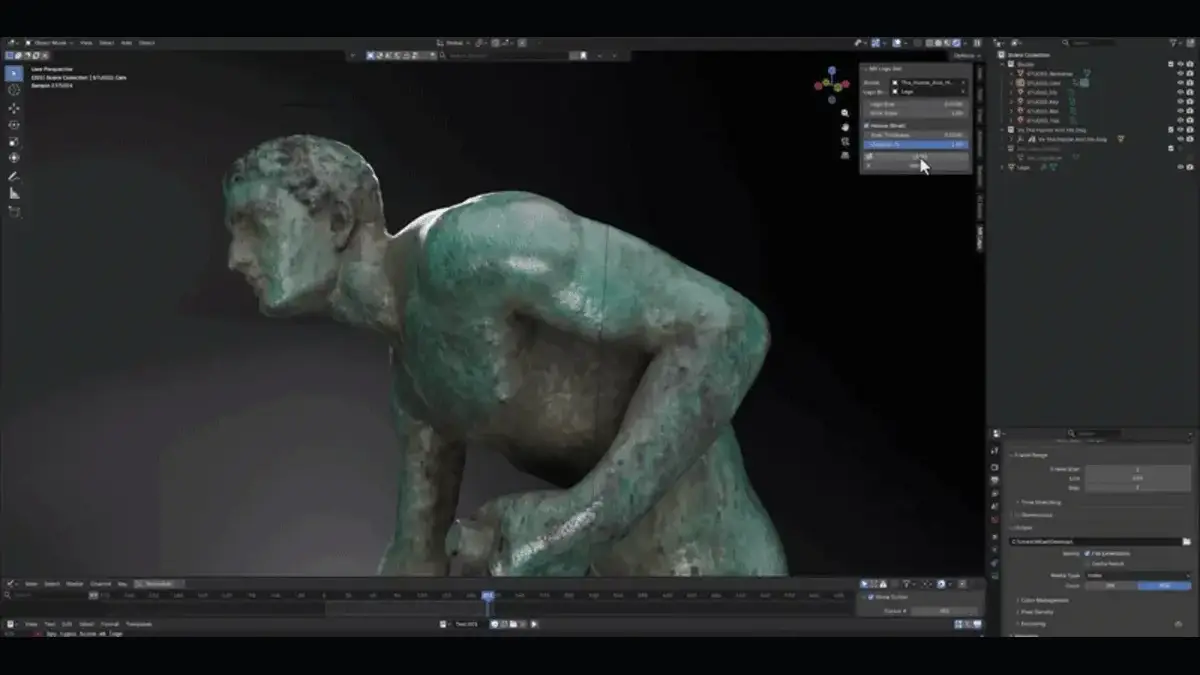Enable the Cache Result checkbox
The image size is (1200, 675).
(x=1088, y=564)
